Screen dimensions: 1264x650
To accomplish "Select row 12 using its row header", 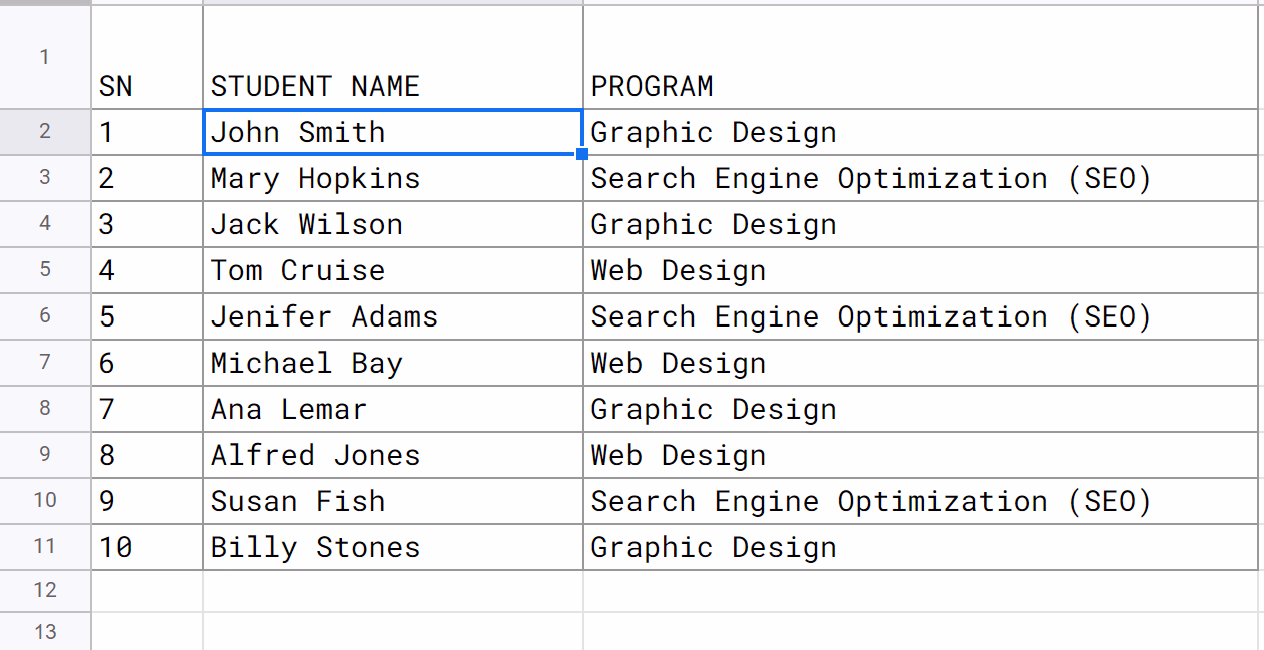I will pos(45,590).
